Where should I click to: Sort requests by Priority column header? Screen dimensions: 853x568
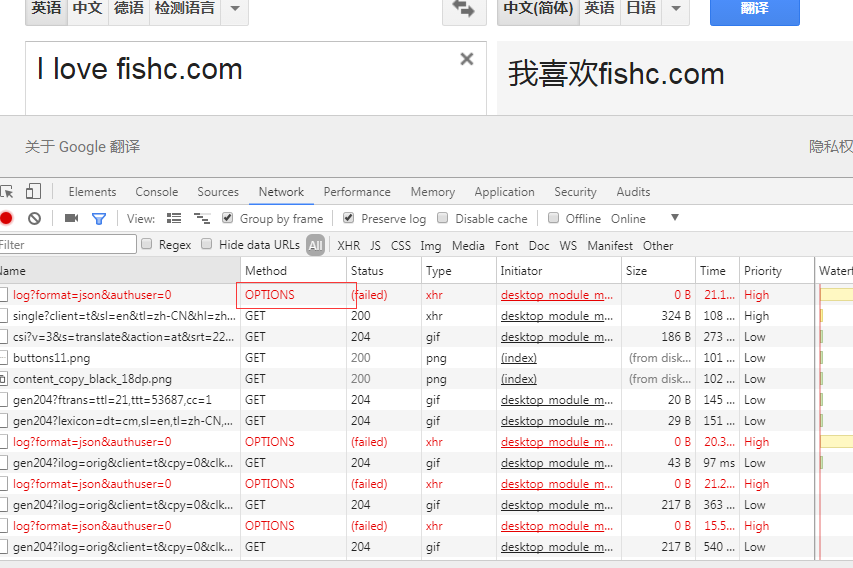pyautogui.click(x=777, y=270)
